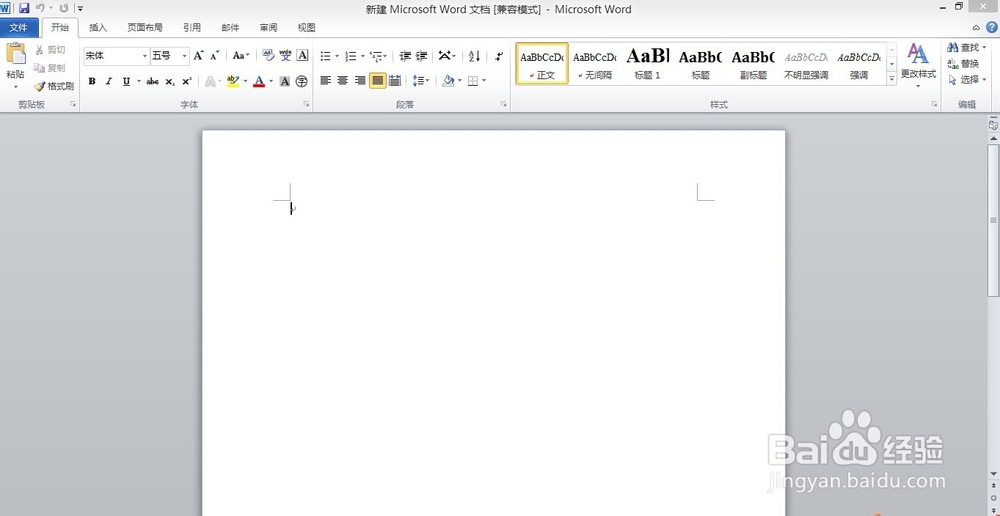Image resolution: width=1000 pixels, height=516 pixels.
Task: Show or hide paragraph marks
Action: tap(499, 56)
